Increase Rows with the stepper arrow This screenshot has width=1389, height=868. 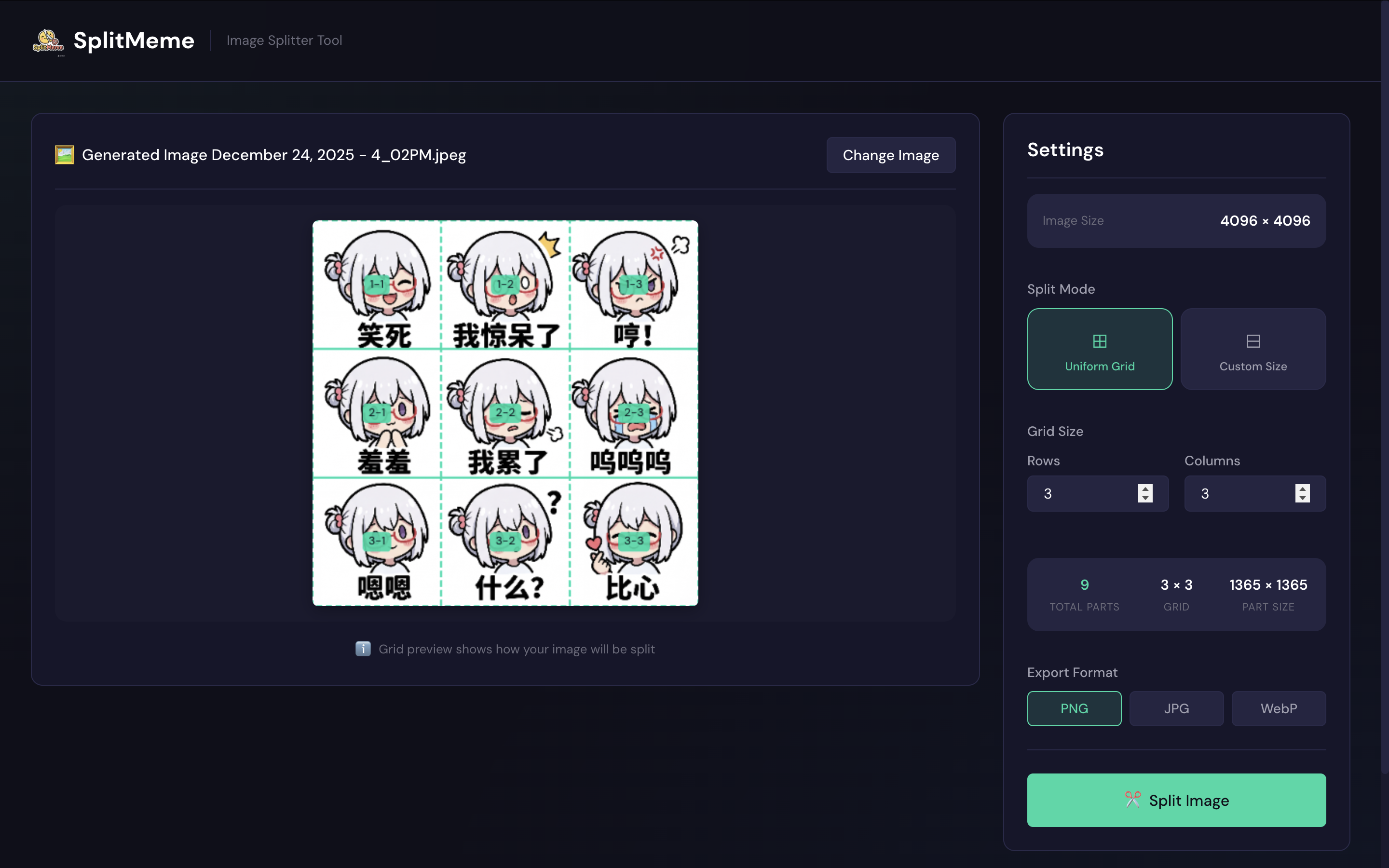(x=1145, y=488)
